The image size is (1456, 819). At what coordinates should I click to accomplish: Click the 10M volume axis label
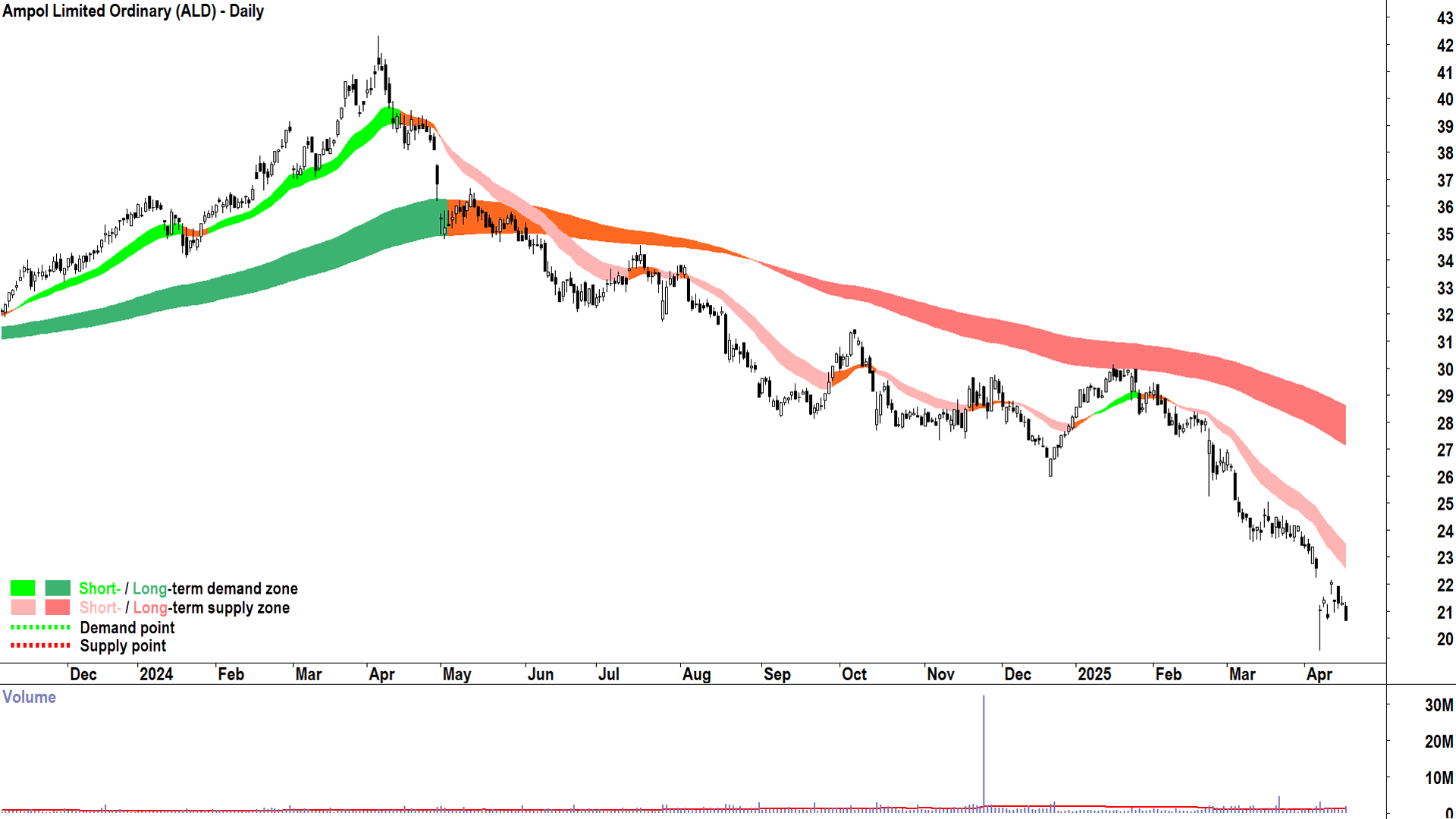pos(1439,778)
